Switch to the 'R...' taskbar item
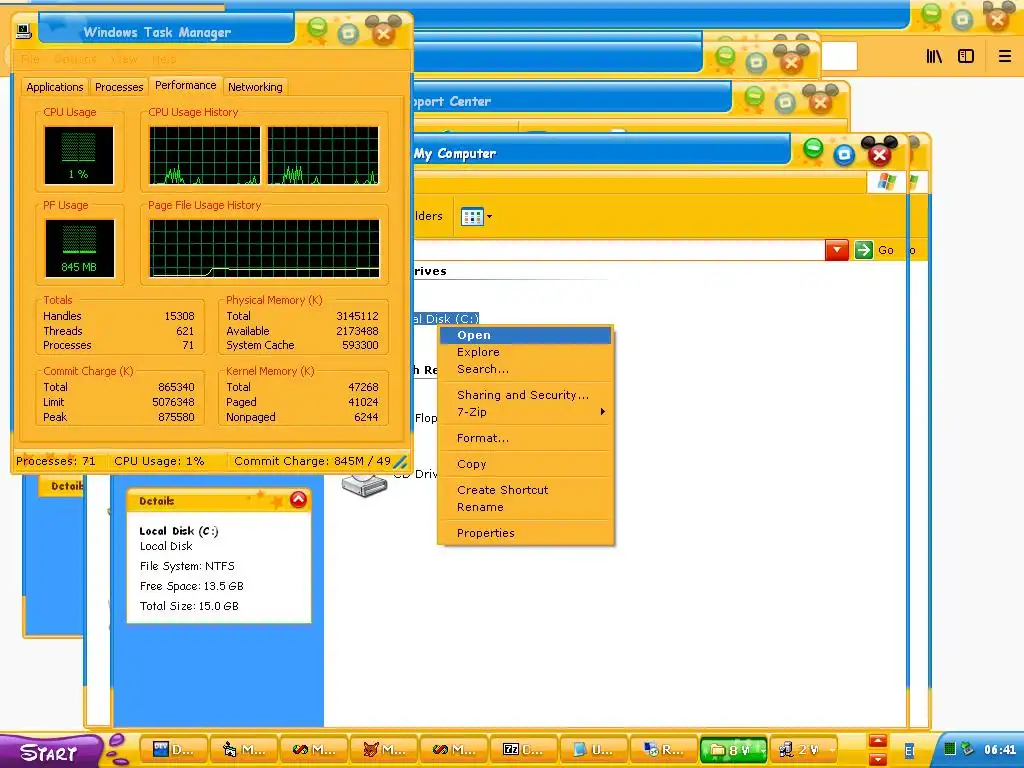This screenshot has width=1024, height=768. [x=664, y=750]
